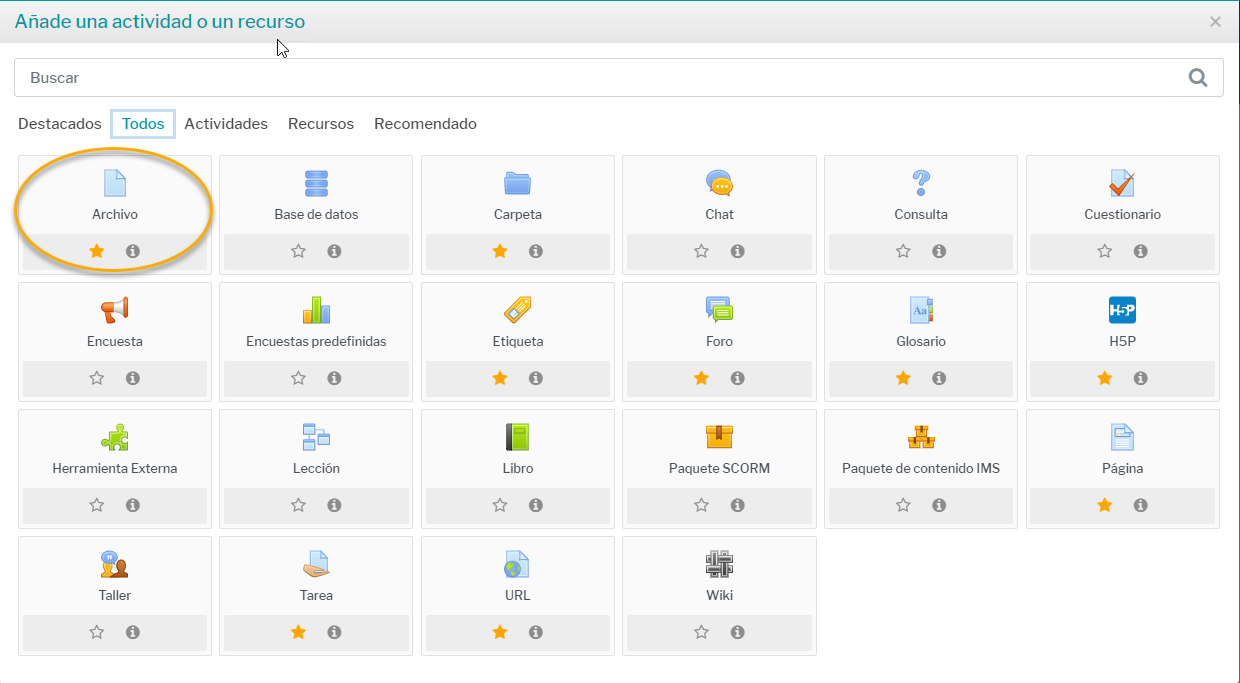Star the Chat activity as favorite

click(701, 251)
